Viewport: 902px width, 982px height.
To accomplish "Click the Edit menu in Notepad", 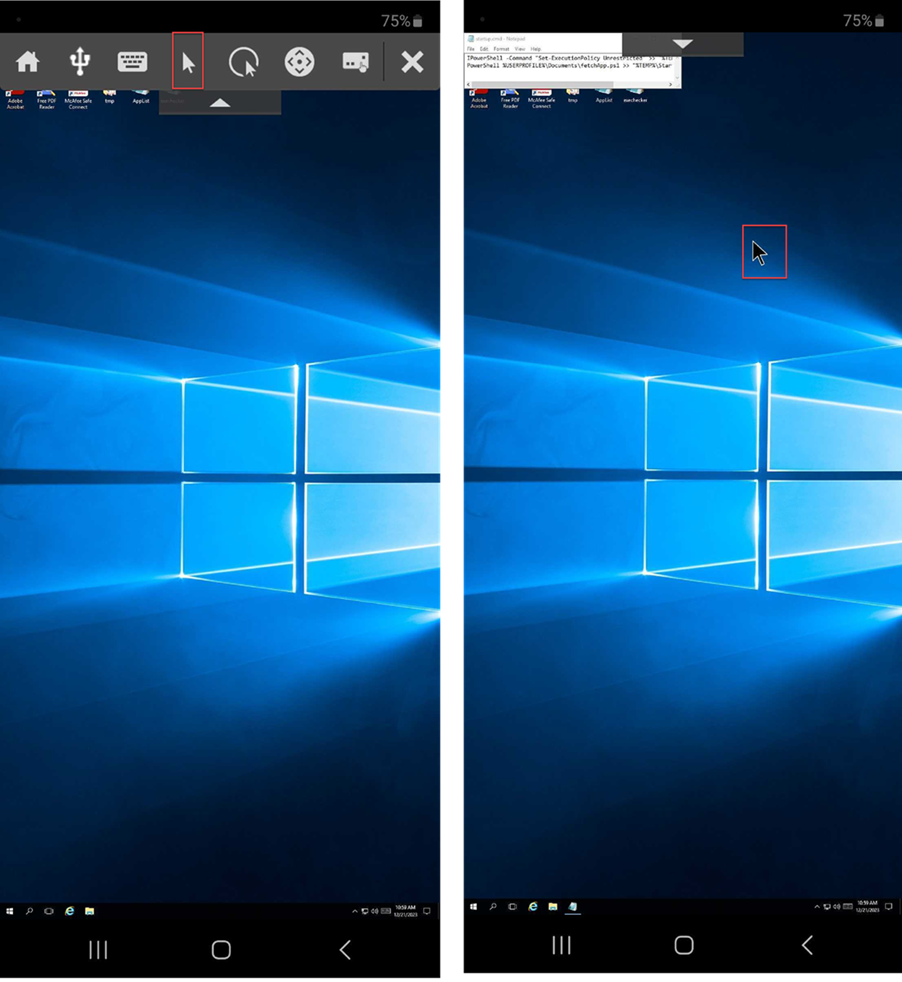I will click(x=484, y=48).
